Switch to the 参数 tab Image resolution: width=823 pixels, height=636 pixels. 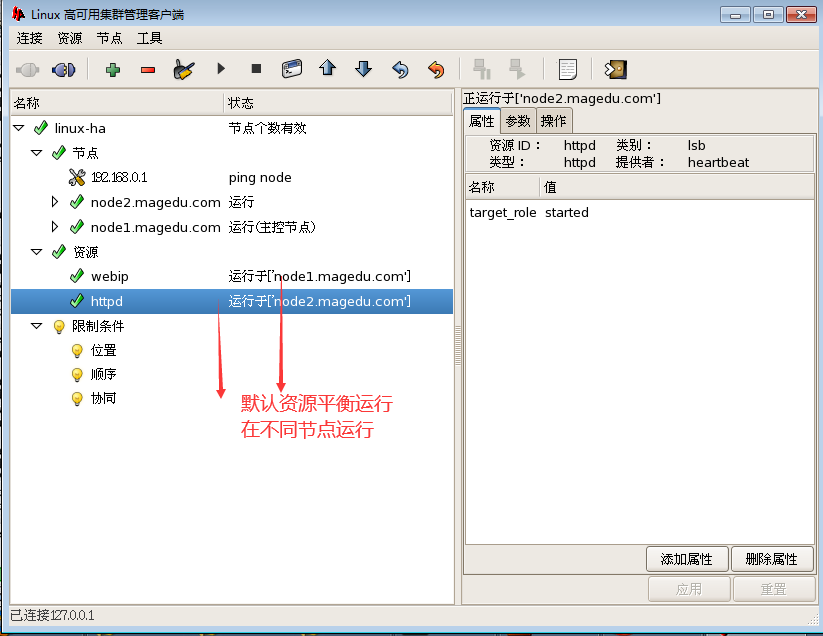click(517, 121)
